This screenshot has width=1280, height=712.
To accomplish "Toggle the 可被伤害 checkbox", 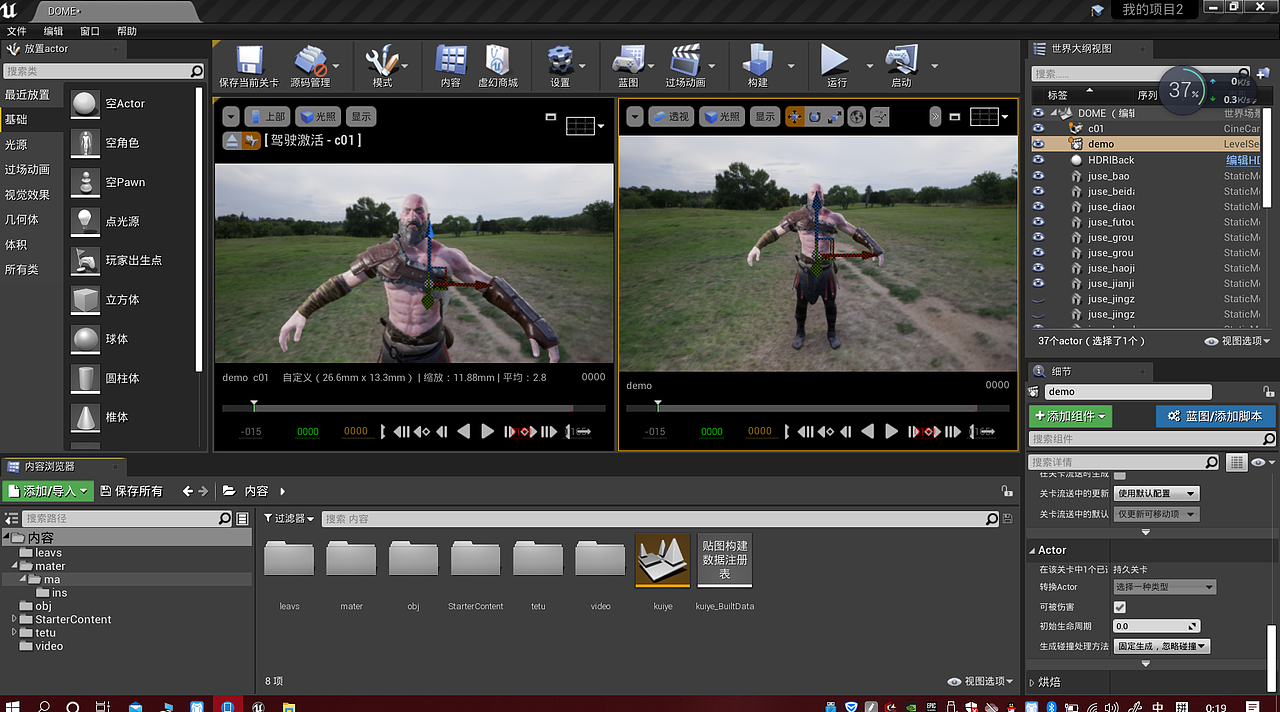I will point(1120,607).
